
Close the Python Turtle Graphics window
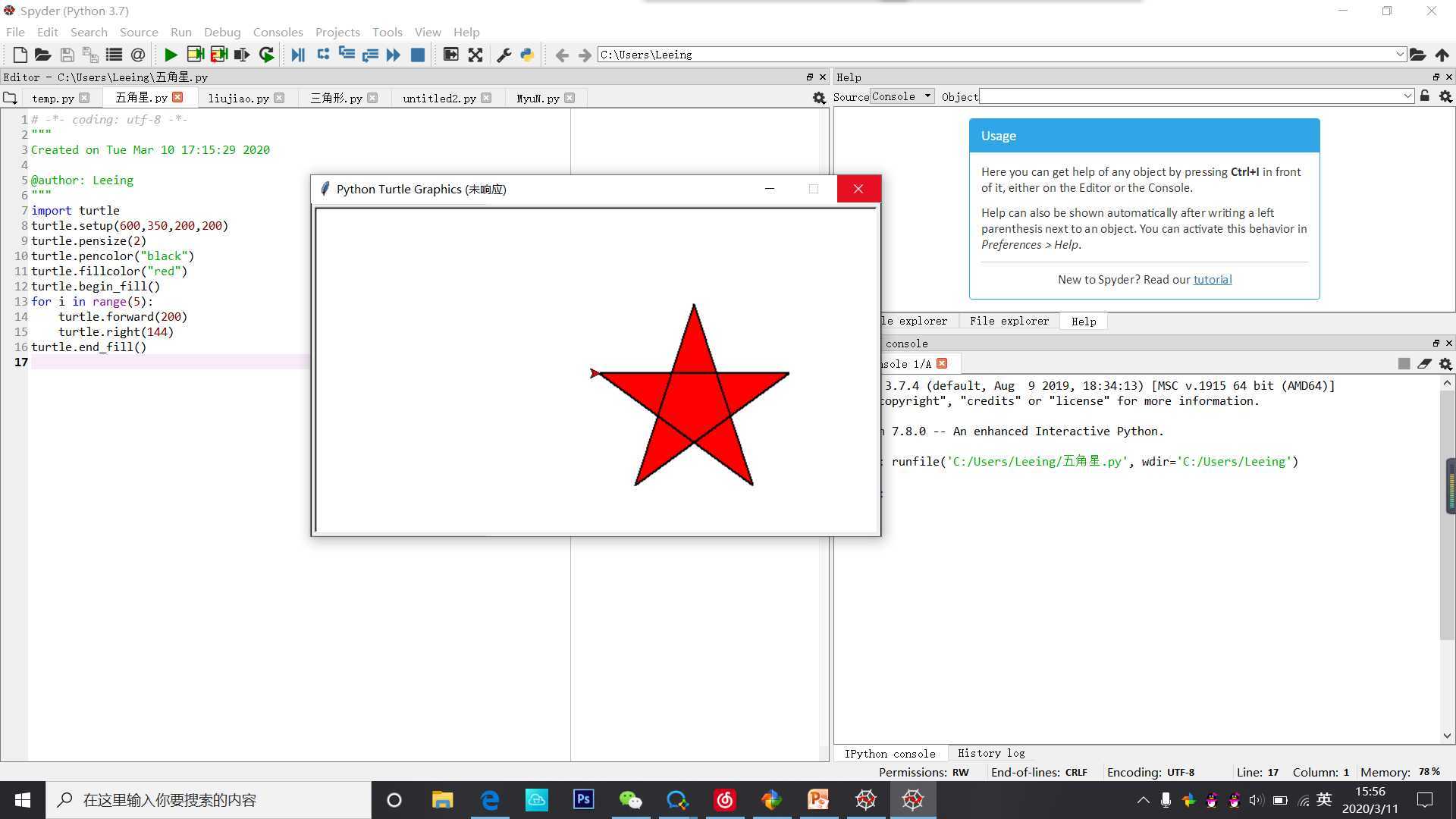[x=858, y=189]
